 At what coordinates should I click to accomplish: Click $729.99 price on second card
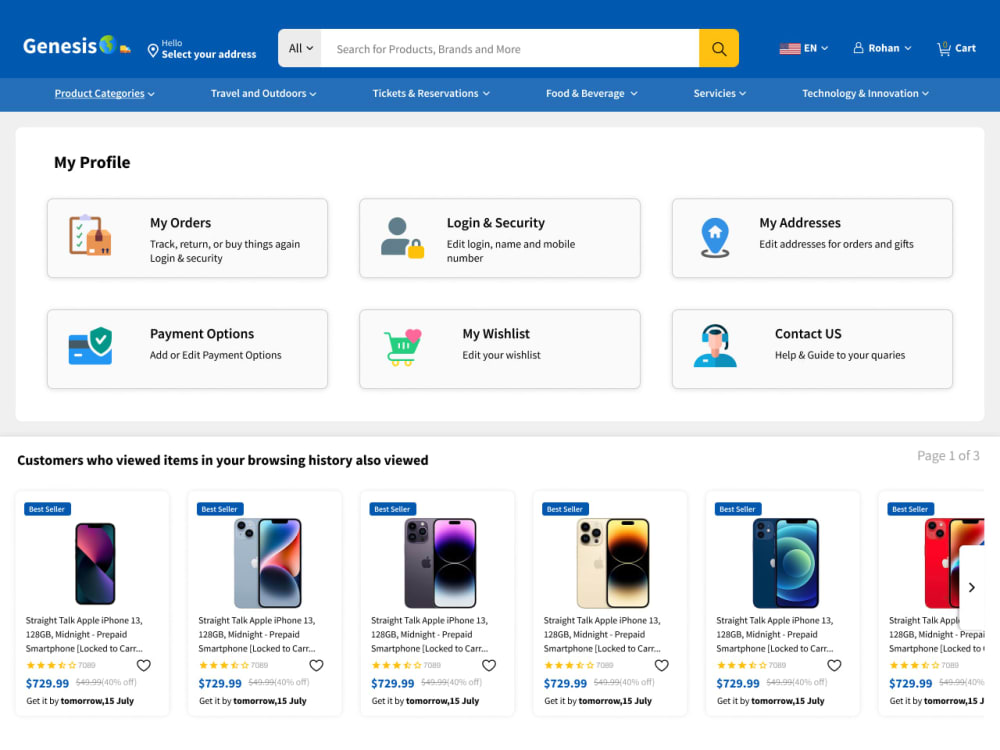coord(220,684)
